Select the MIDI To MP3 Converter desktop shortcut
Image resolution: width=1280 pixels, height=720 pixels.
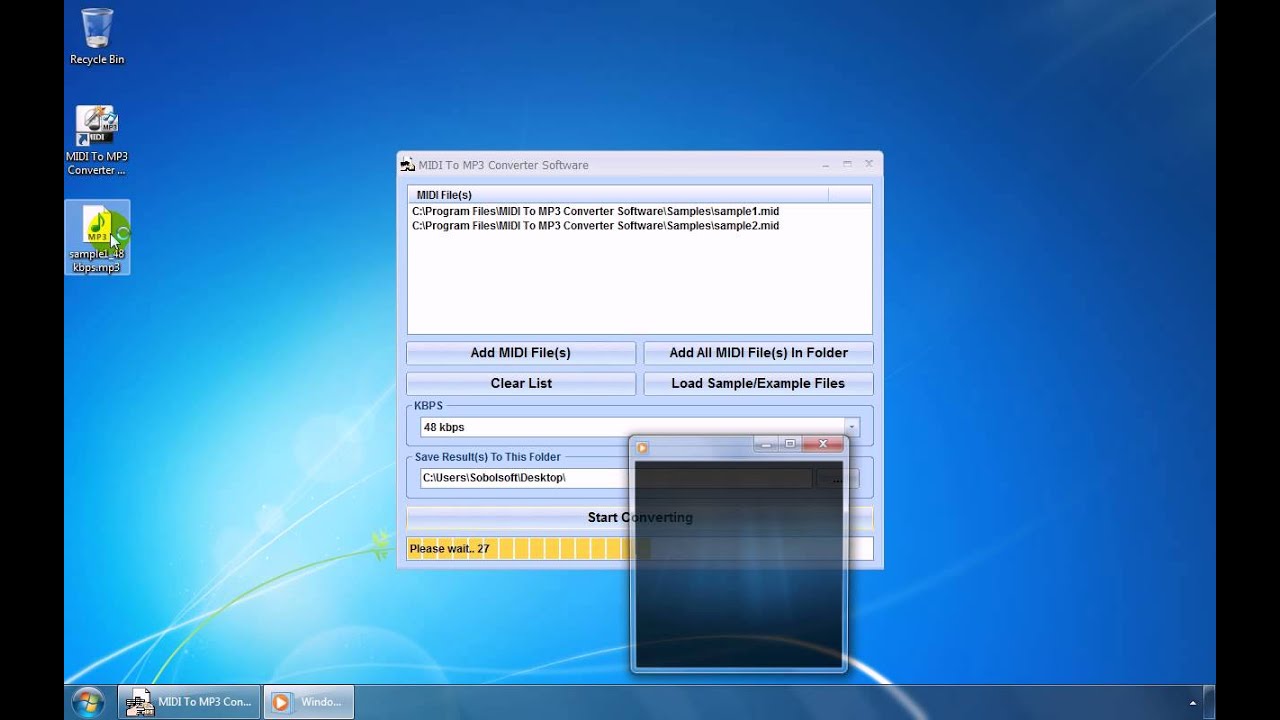click(x=97, y=140)
